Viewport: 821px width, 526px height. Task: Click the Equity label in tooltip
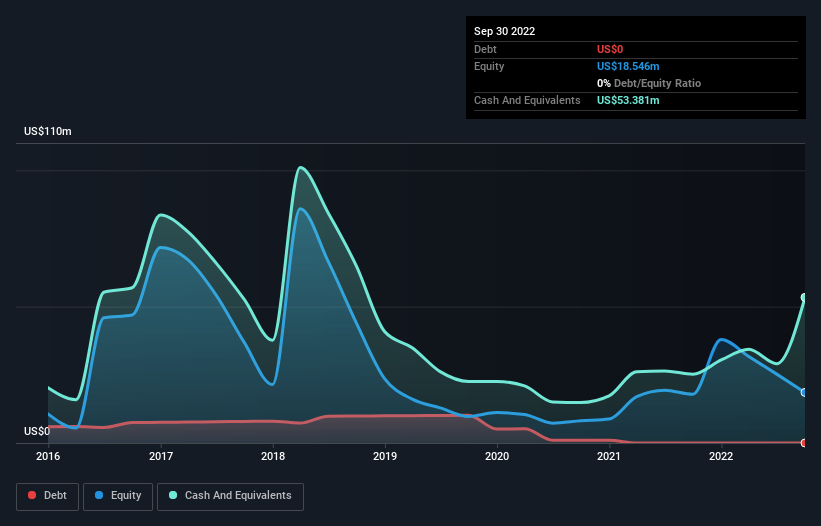489,66
